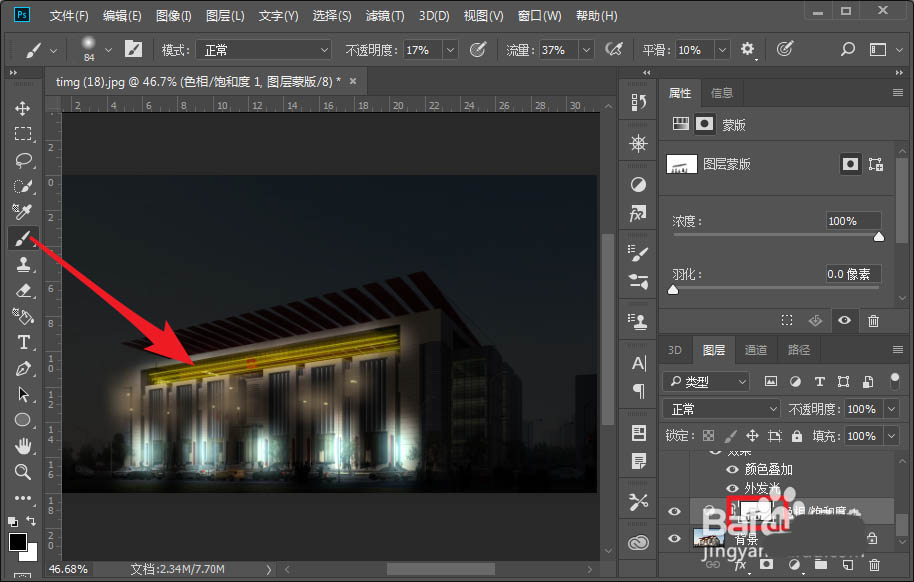Select the Type tool

(x=23, y=342)
